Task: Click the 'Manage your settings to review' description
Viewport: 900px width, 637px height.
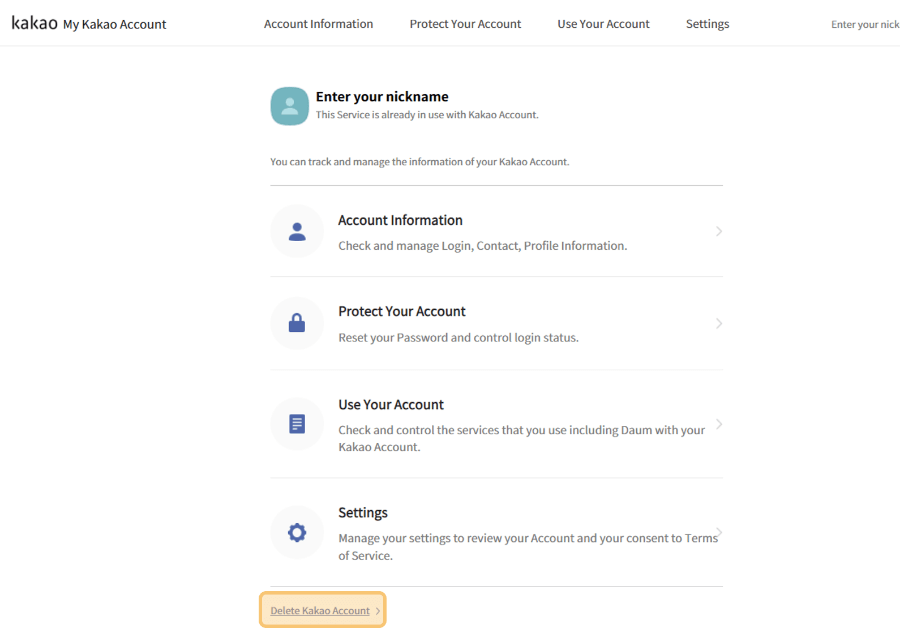Action: coord(528,546)
